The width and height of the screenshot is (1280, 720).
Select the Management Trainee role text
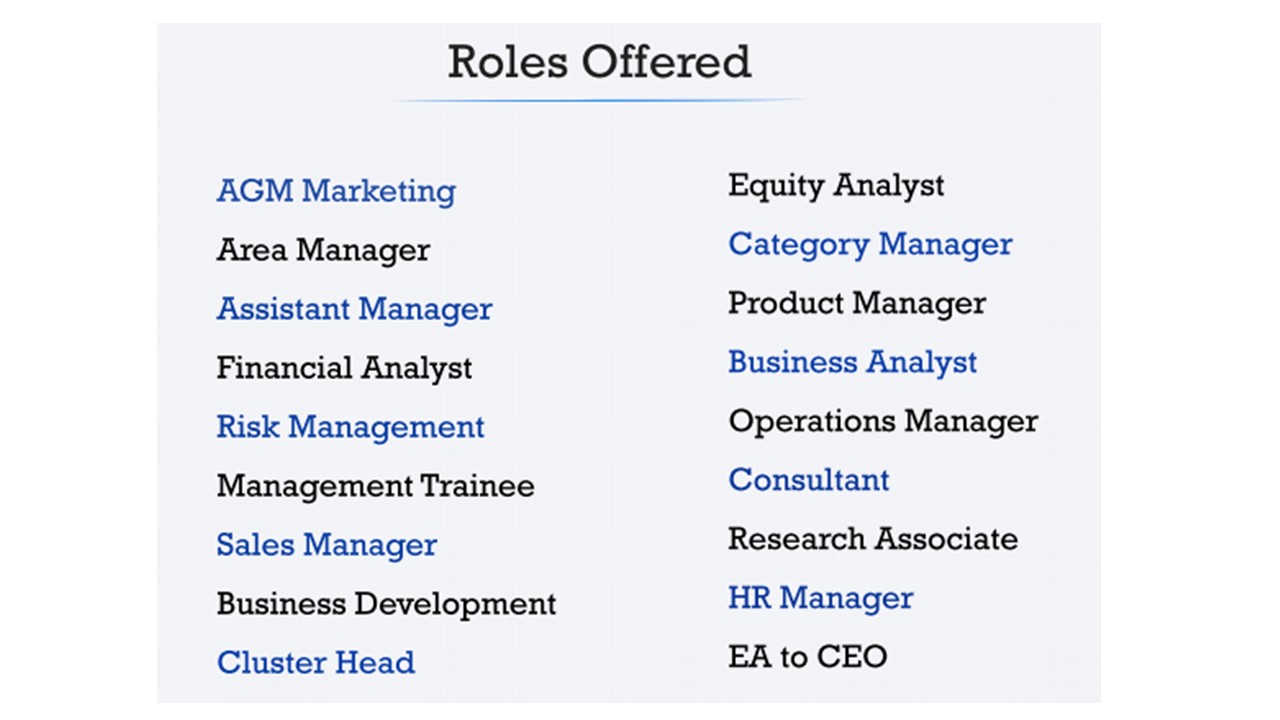[x=375, y=486]
